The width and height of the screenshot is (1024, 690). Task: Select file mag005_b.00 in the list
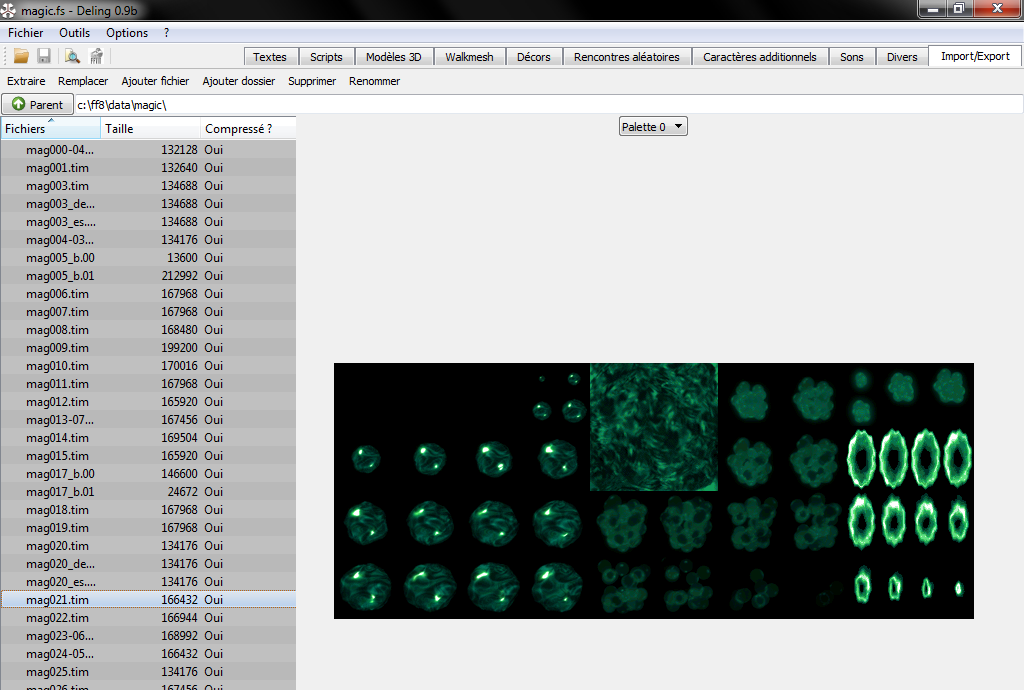[148, 258]
